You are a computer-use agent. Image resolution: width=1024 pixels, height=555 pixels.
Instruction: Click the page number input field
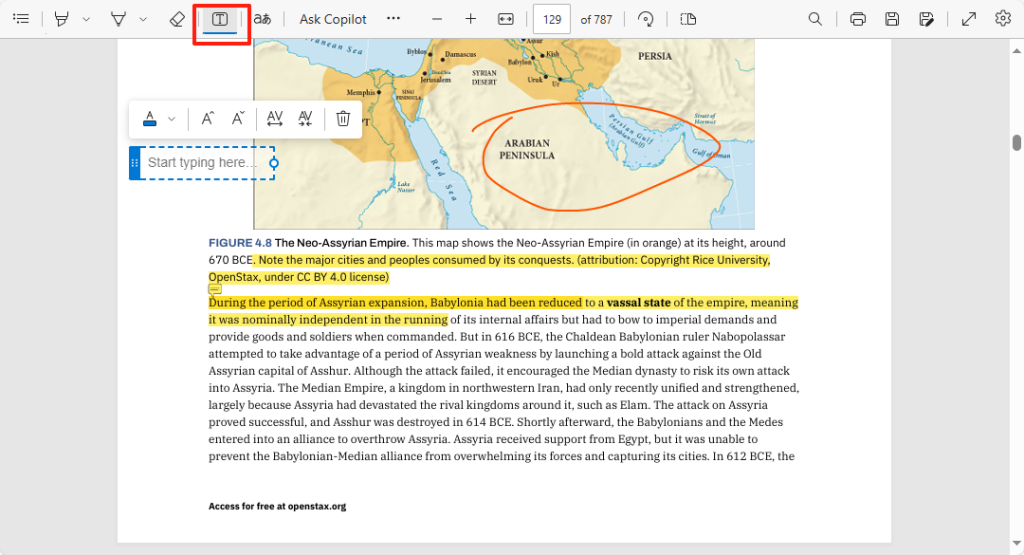(552, 19)
